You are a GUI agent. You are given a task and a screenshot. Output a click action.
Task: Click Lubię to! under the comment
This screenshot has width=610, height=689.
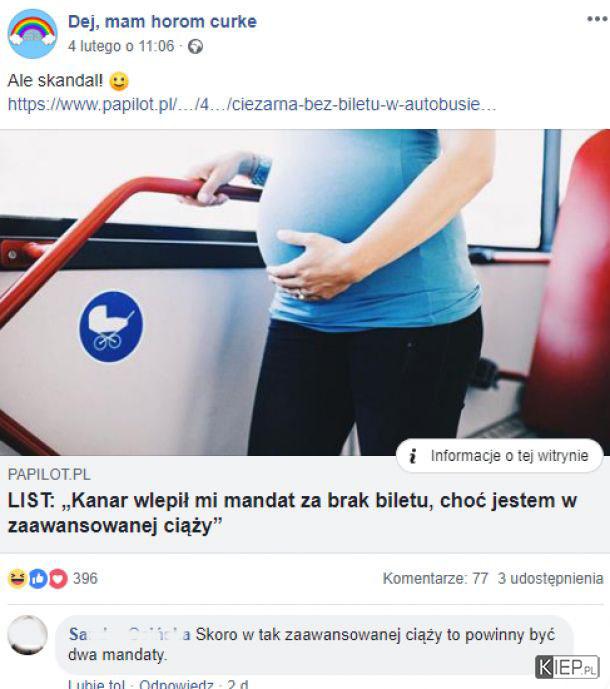click(x=96, y=684)
